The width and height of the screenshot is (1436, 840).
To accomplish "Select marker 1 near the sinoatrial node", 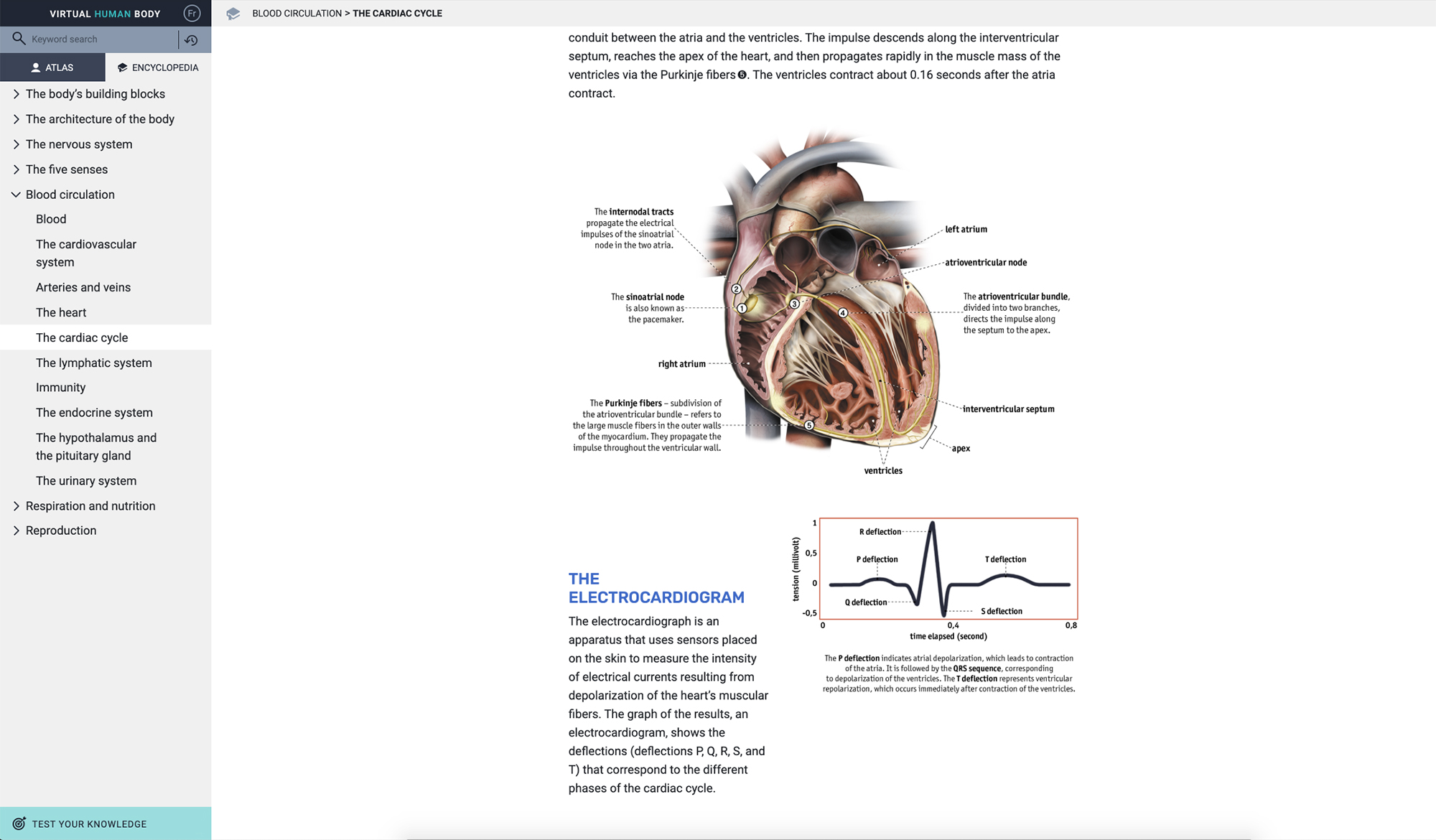I will coord(742,307).
